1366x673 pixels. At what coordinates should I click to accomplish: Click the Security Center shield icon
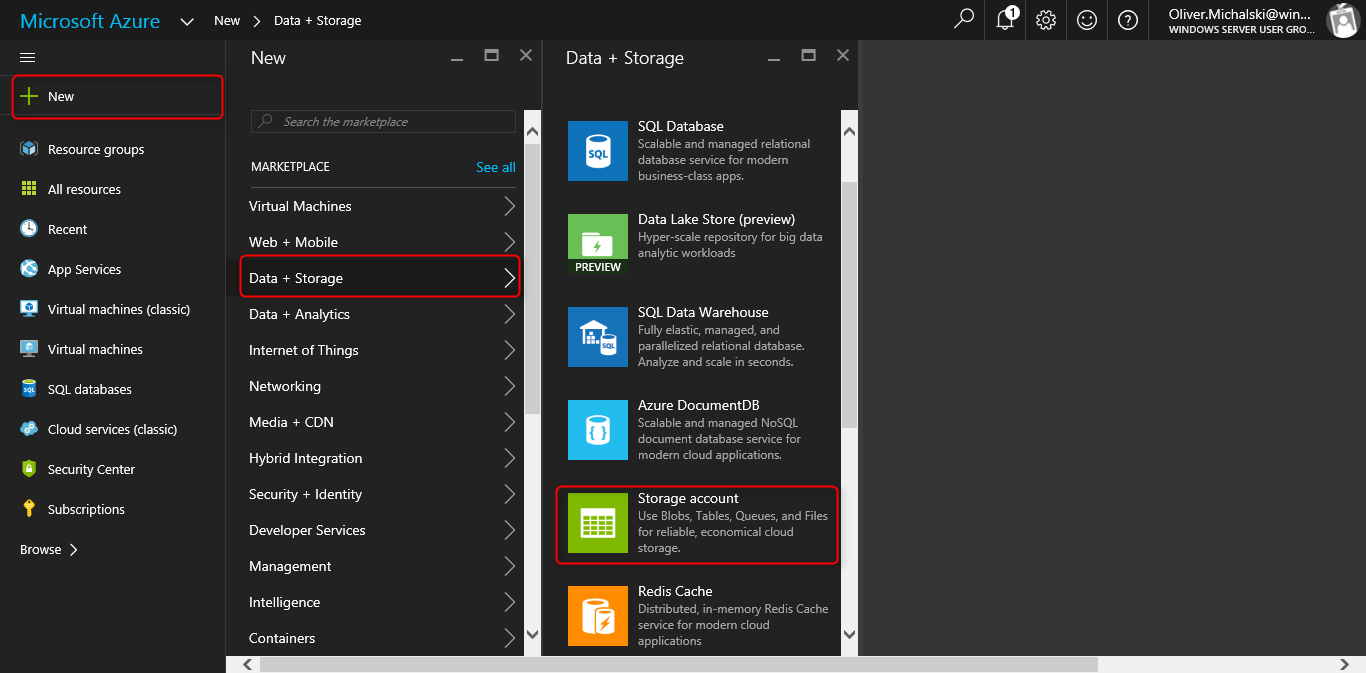[29, 469]
